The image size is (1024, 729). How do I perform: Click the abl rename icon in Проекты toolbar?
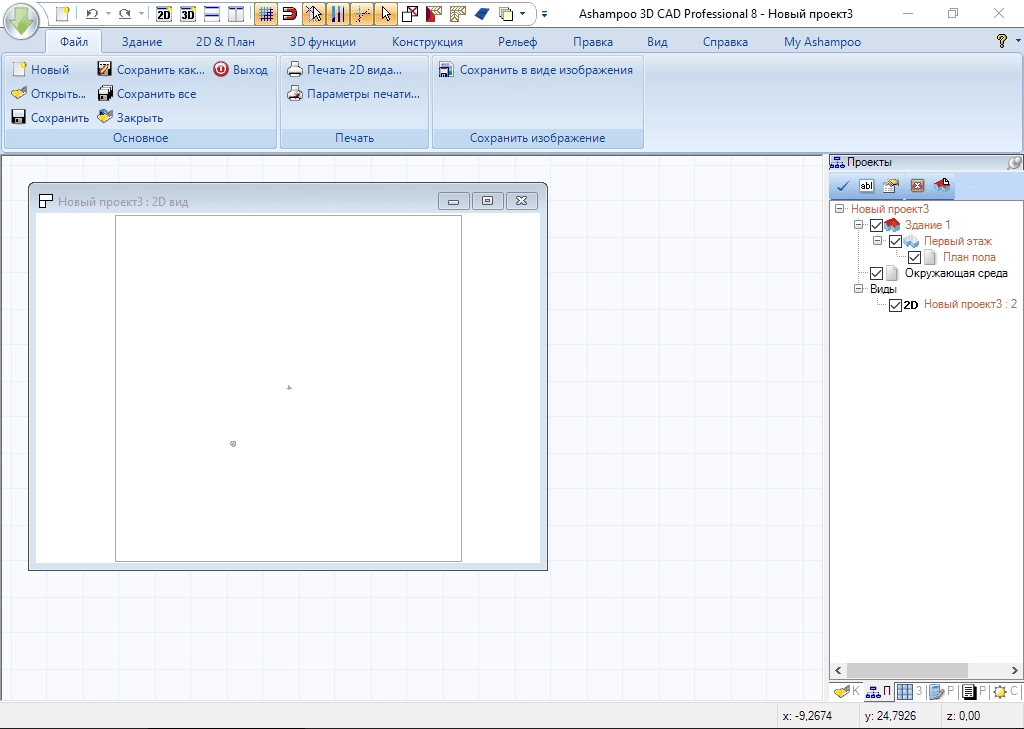point(867,186)
